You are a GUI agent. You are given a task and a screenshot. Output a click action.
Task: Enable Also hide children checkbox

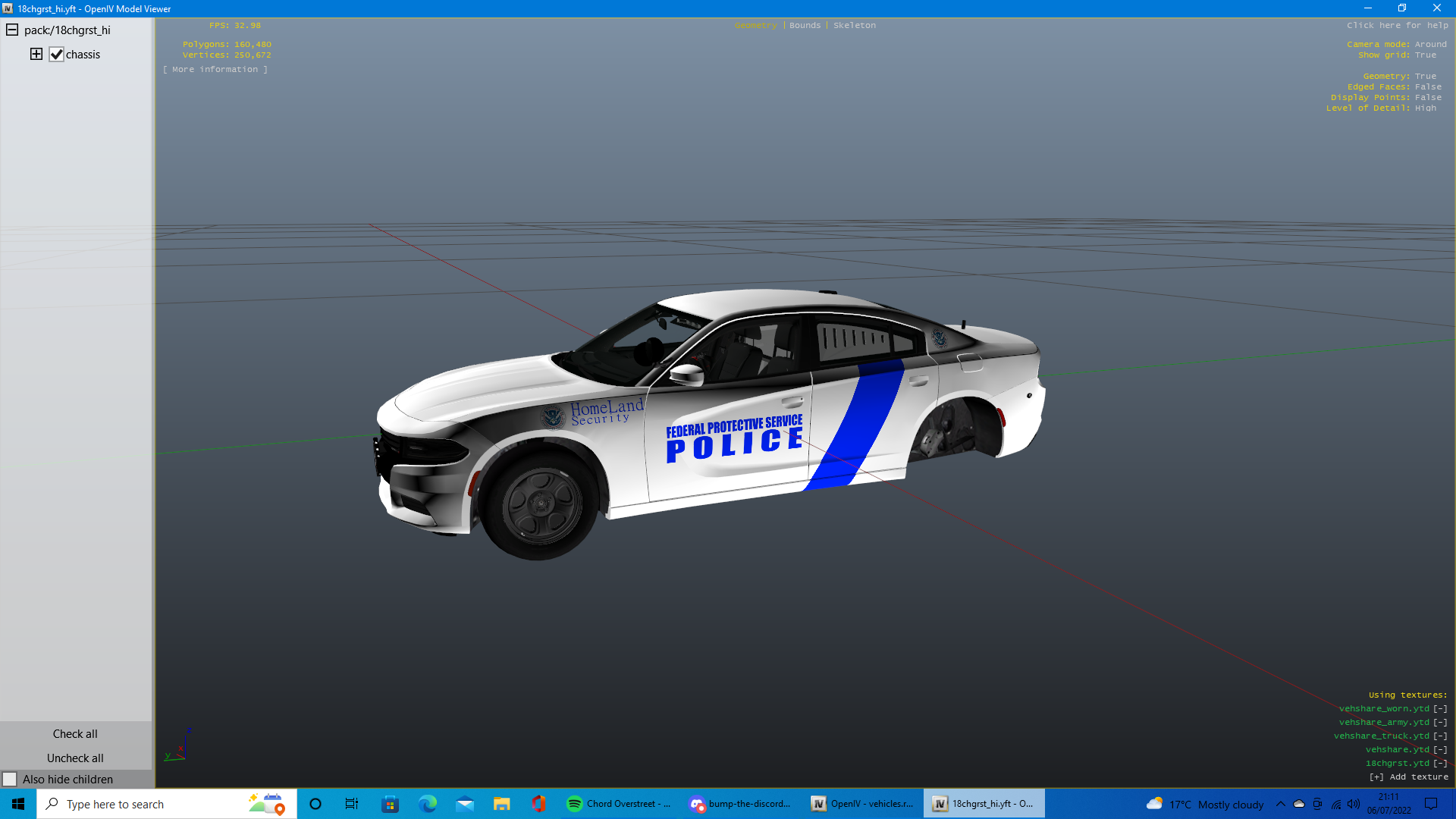tap(10, 780)
